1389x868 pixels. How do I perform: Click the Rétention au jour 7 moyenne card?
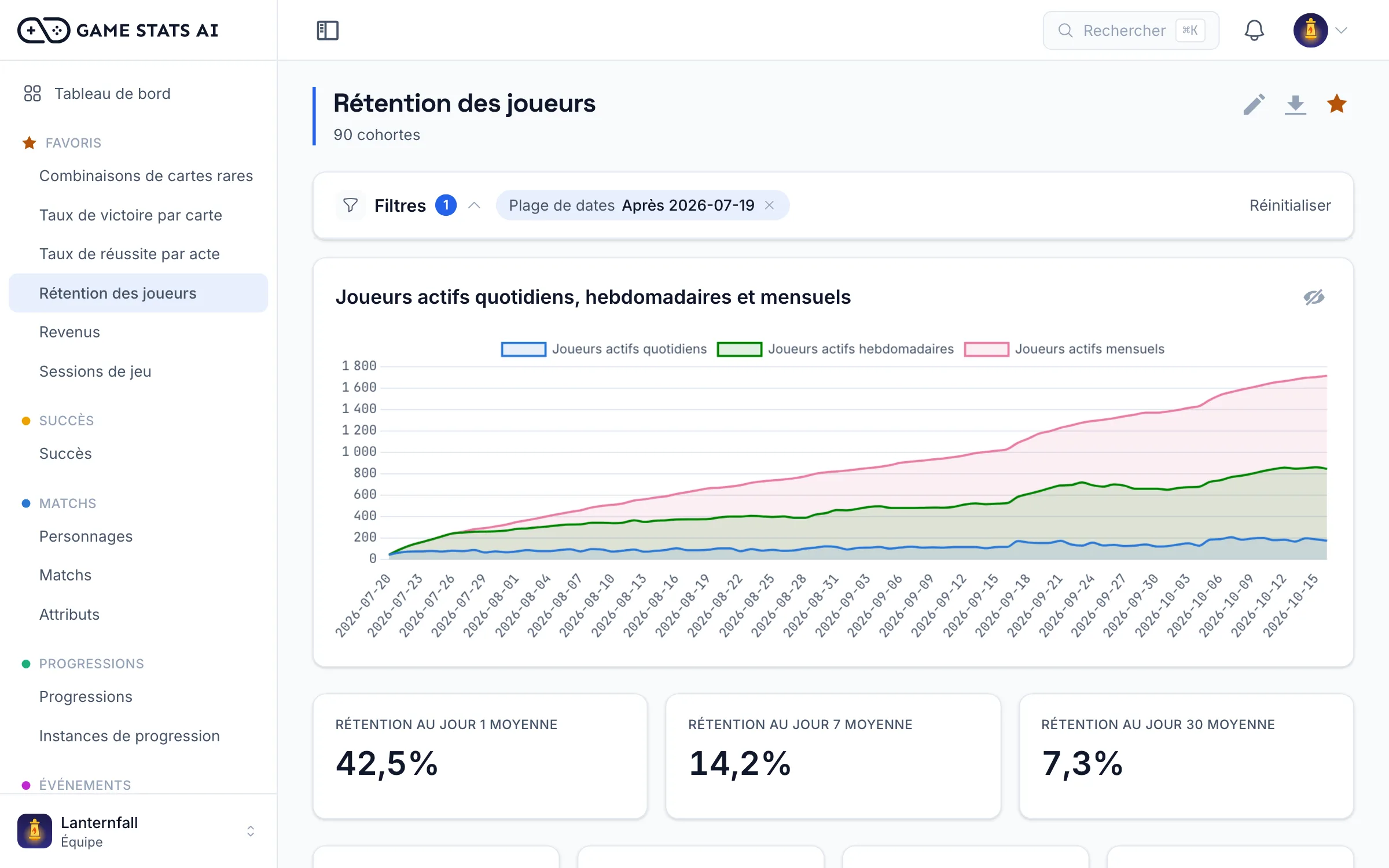coord(833,756)
